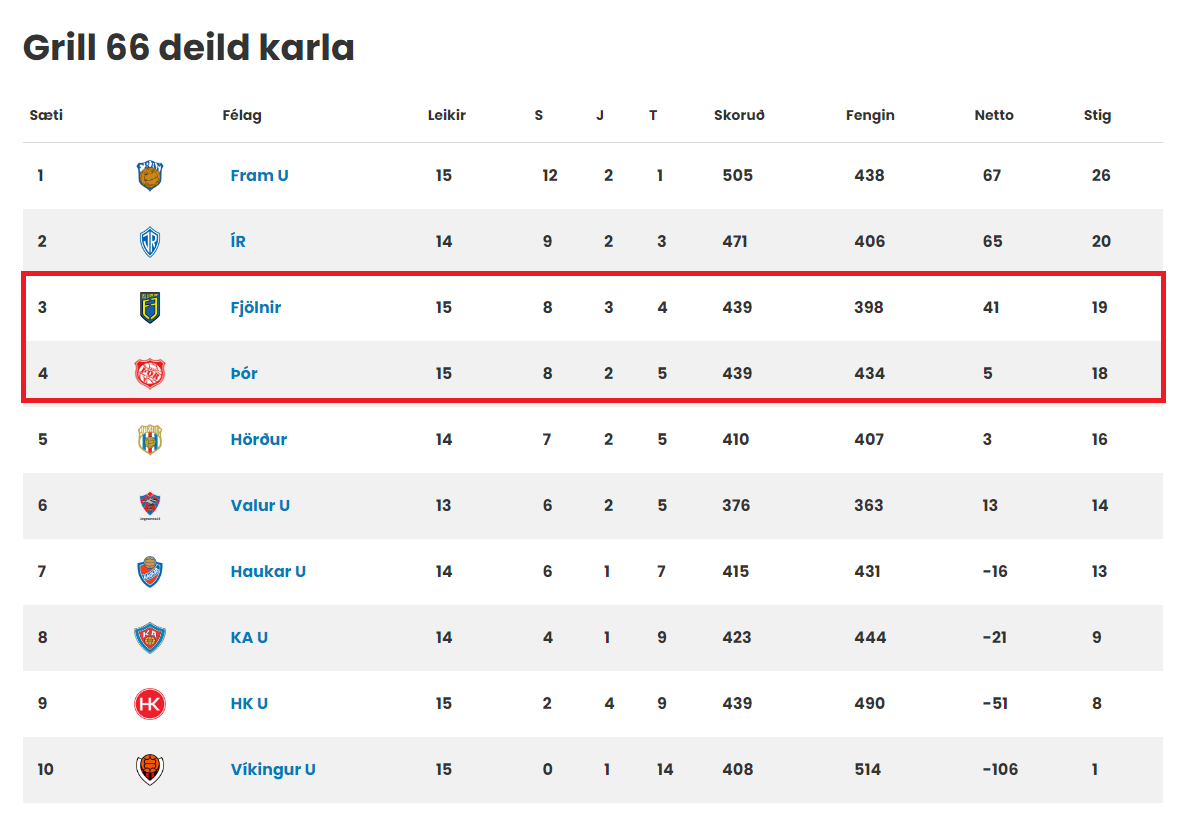The height and width of the screenshot is (821, 1180).
Task: Open the Víkingur U team link
Action: 272,770
